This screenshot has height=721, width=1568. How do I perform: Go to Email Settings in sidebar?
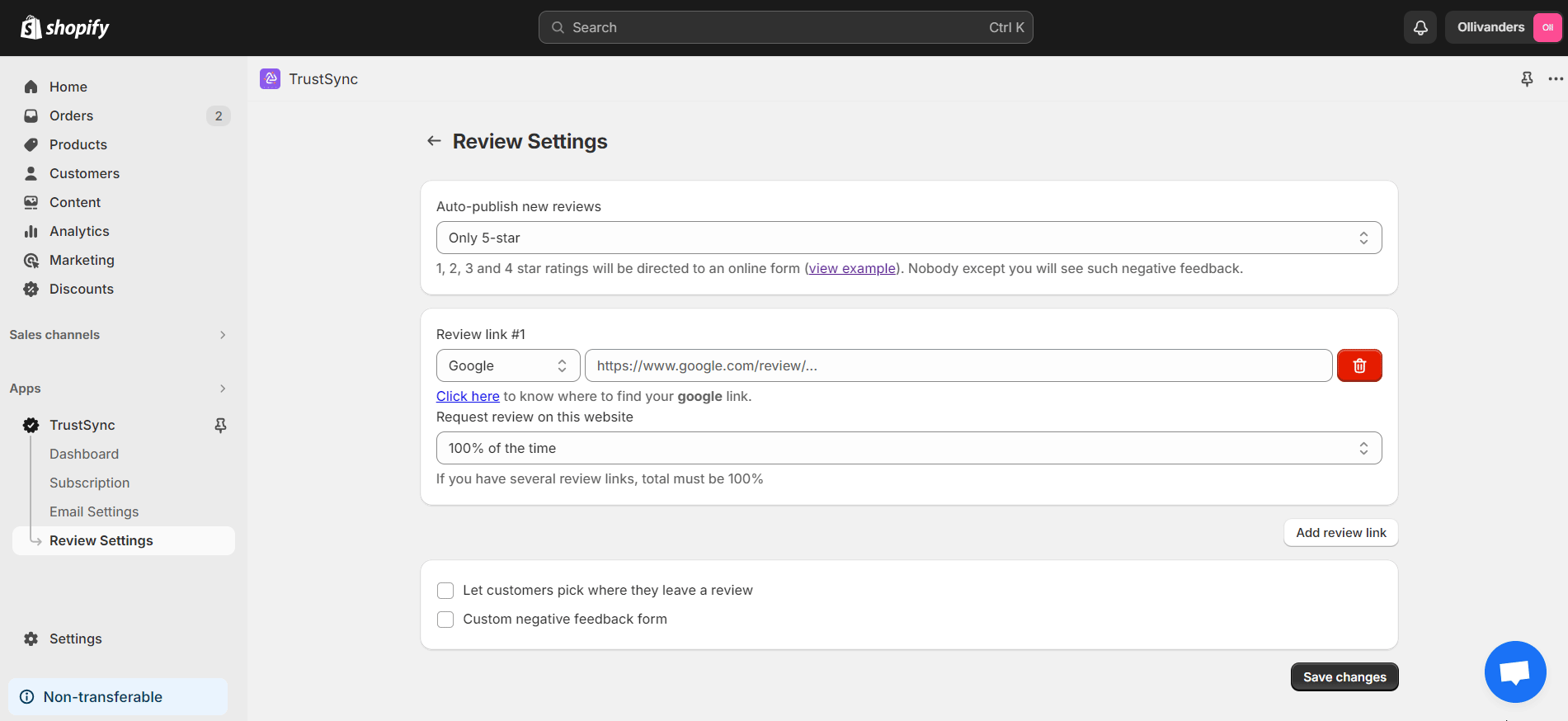coord(94,511)
